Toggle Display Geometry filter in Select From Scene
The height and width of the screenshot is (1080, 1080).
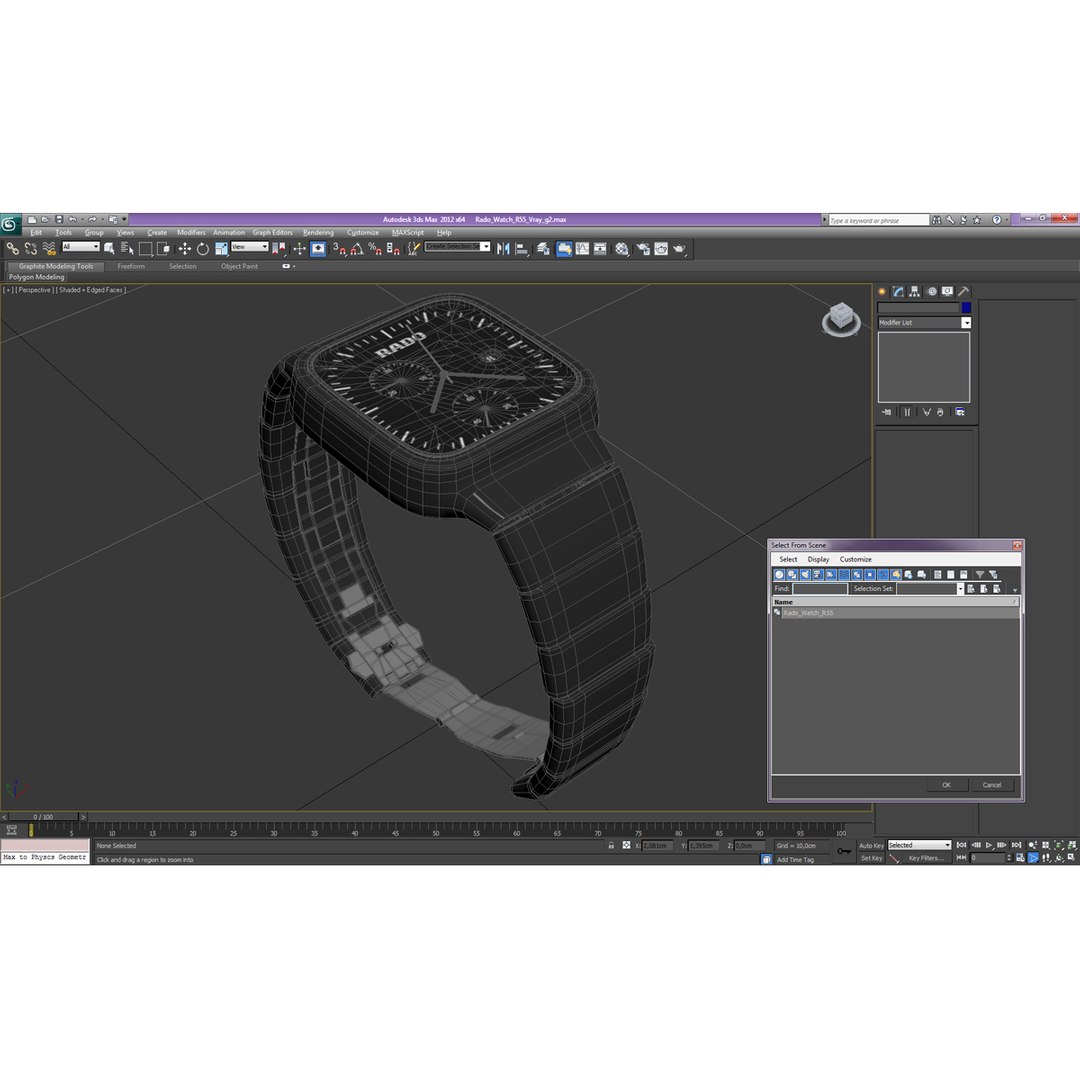click(x=779, y=574)
